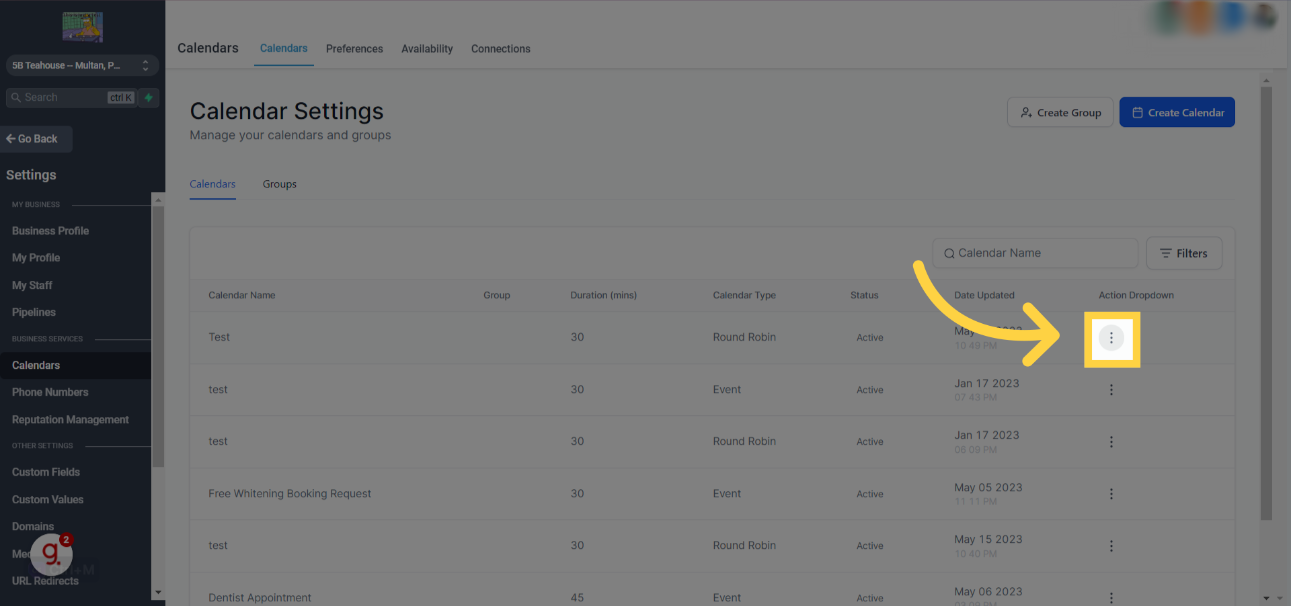
Task: Click the Create Group button
Action: (x=1060, y=112)
